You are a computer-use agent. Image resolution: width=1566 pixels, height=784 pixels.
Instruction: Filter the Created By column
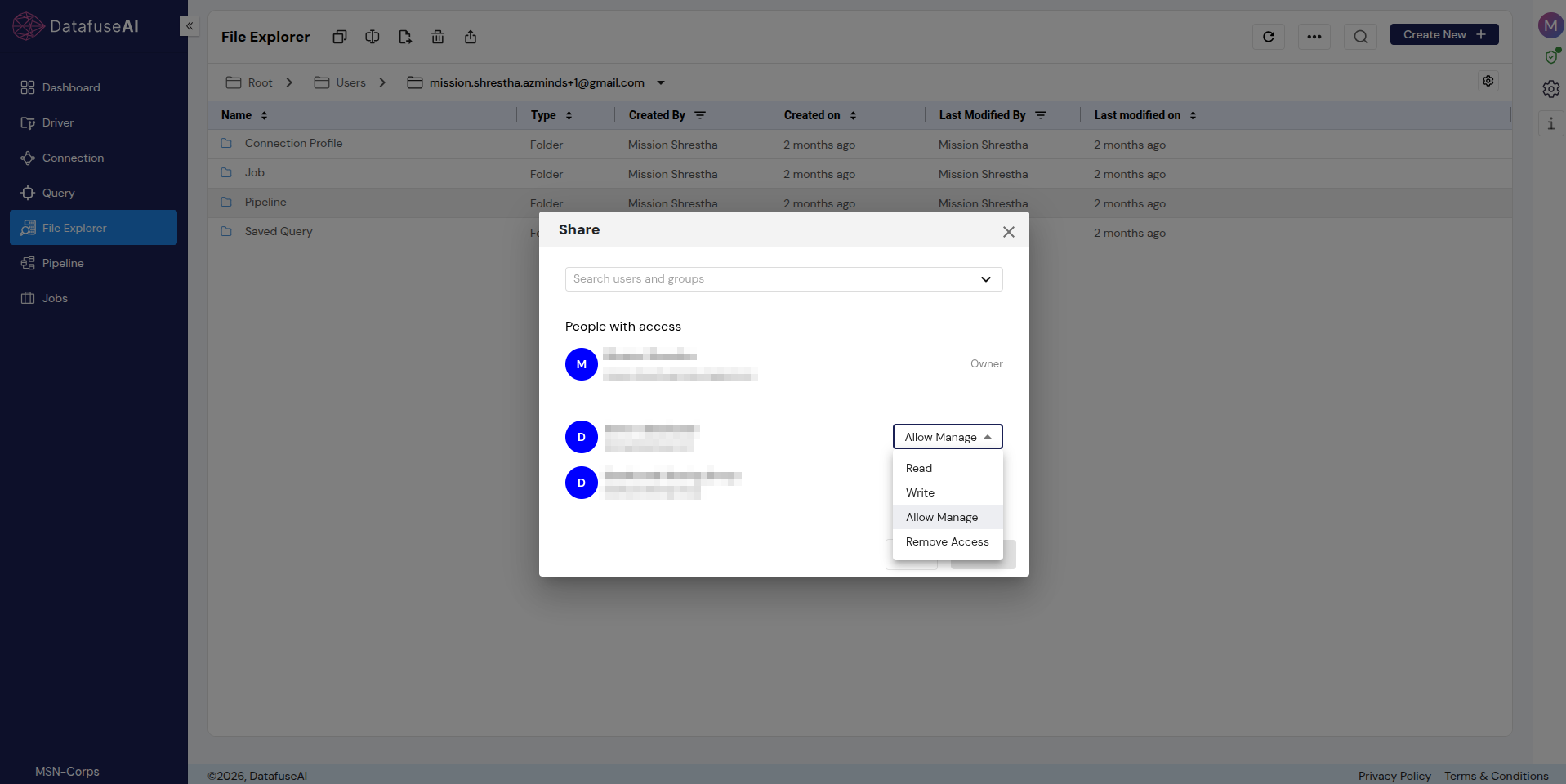pos(700,115)
